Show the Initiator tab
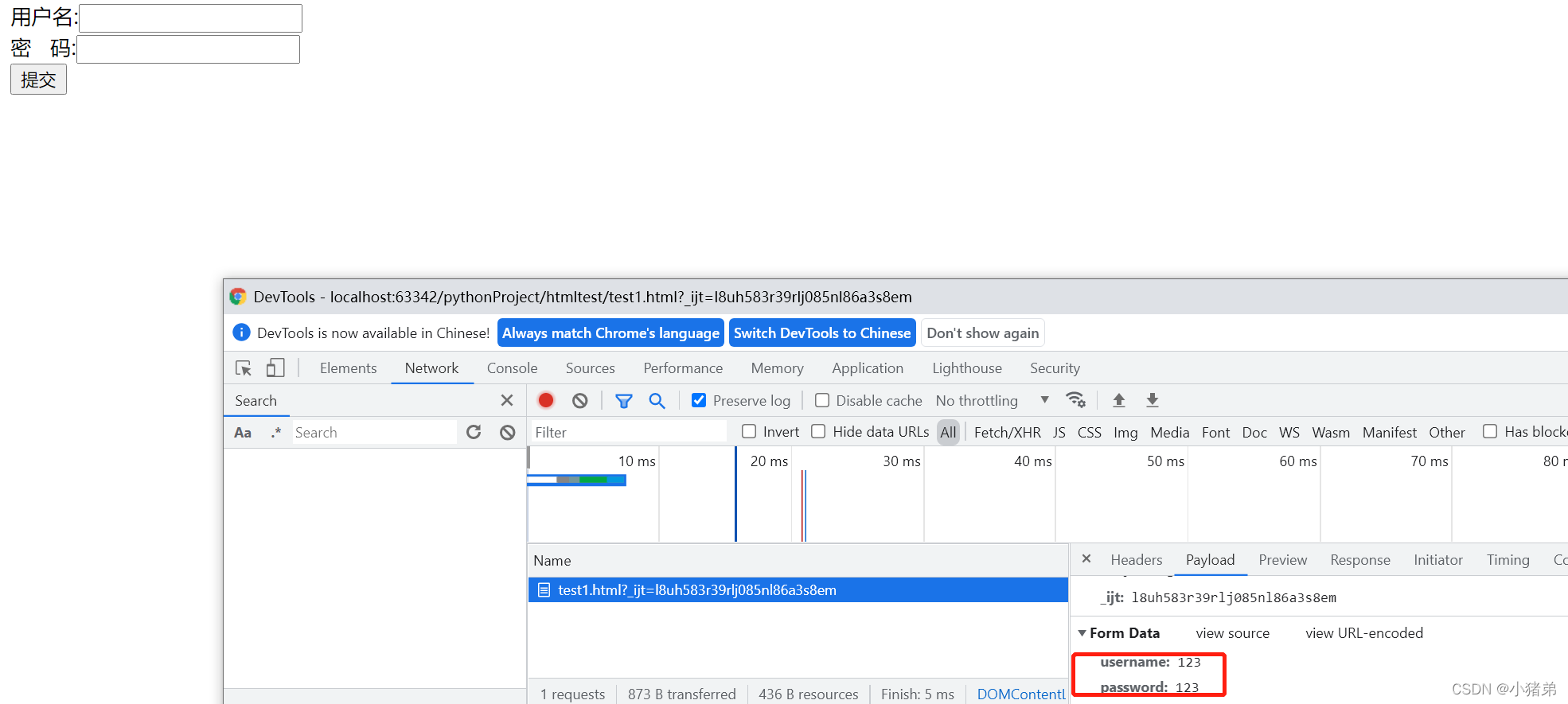1568x704 pixels. click(1438, 560)
